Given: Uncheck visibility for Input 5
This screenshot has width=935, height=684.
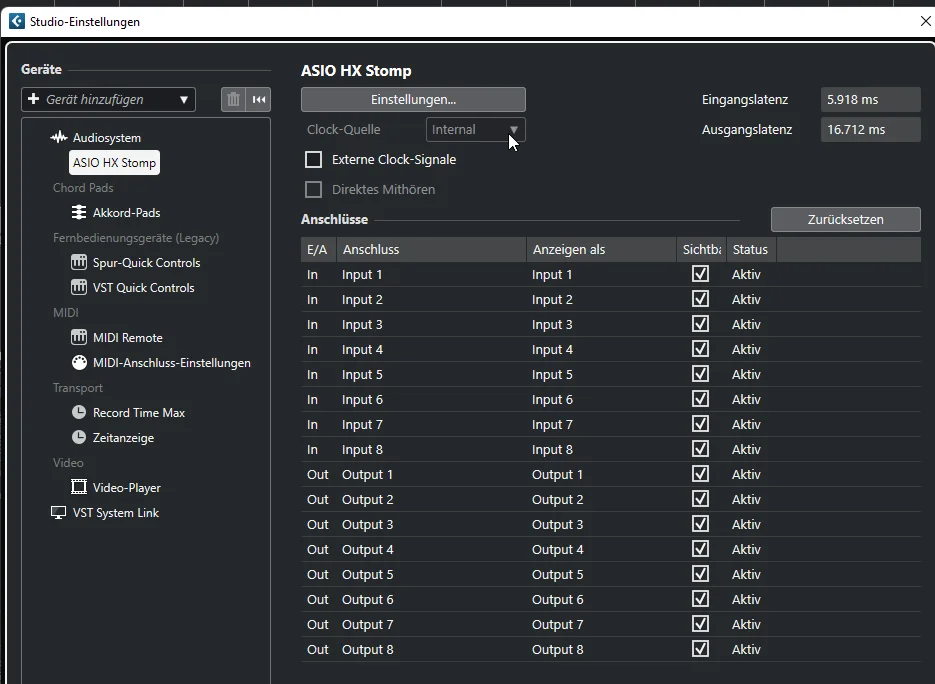Looking at the screenshot, I should 701,375.
